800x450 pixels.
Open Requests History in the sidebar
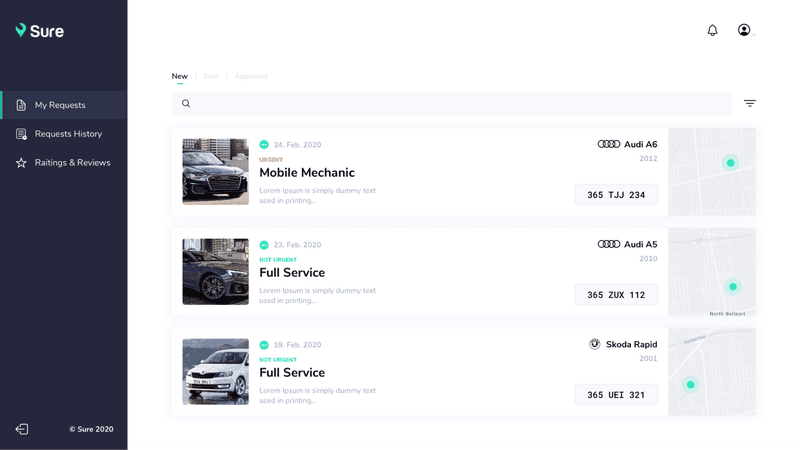coord(68,134)
